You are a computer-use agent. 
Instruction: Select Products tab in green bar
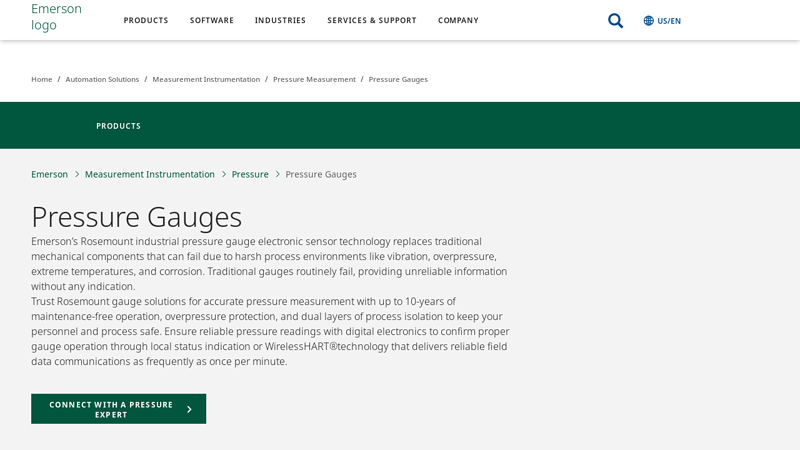[x=118, y=126]
